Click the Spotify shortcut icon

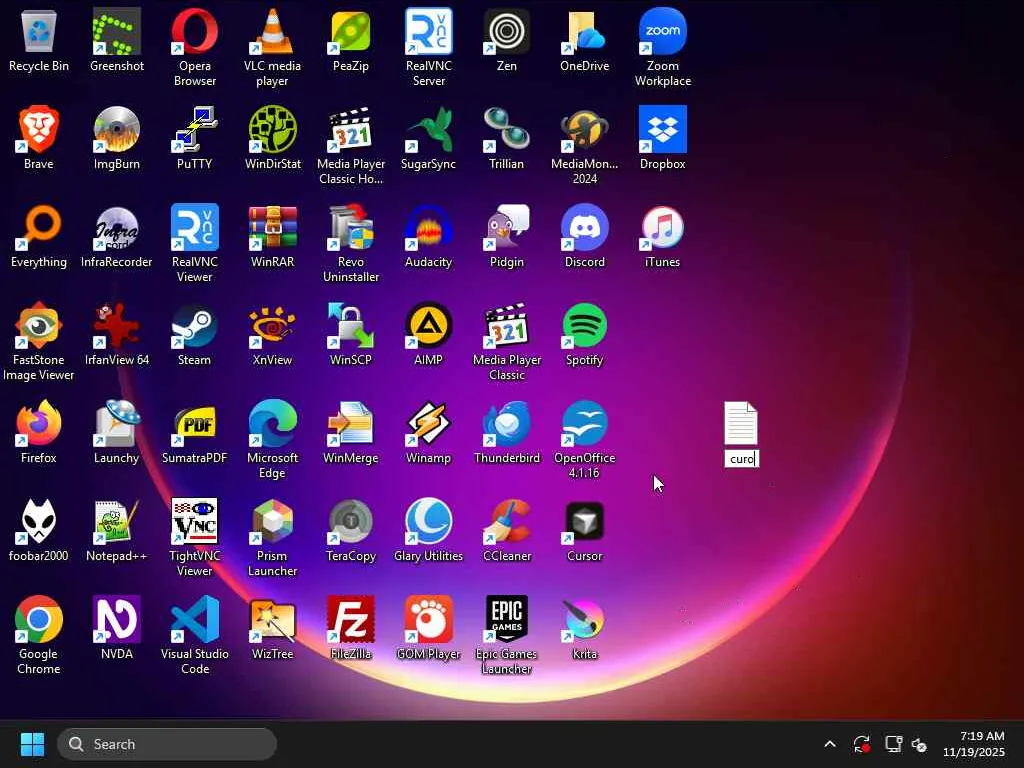click(585, 327)
